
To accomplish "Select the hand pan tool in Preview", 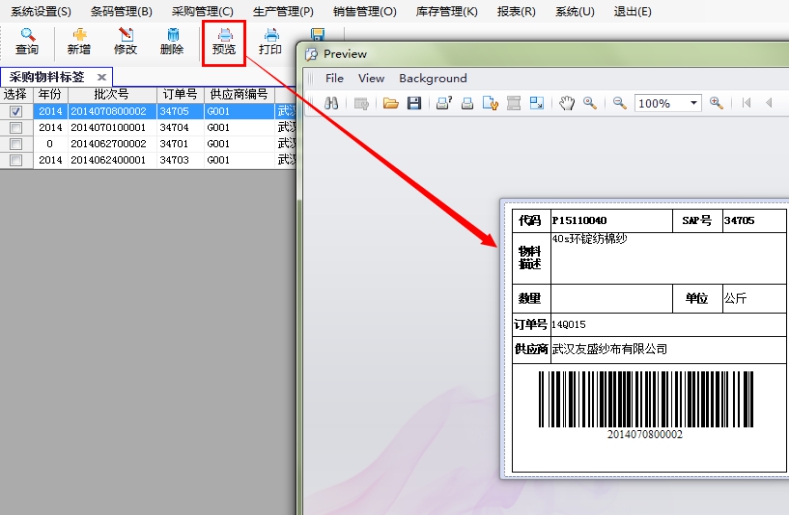I will (x=567, y=103).
